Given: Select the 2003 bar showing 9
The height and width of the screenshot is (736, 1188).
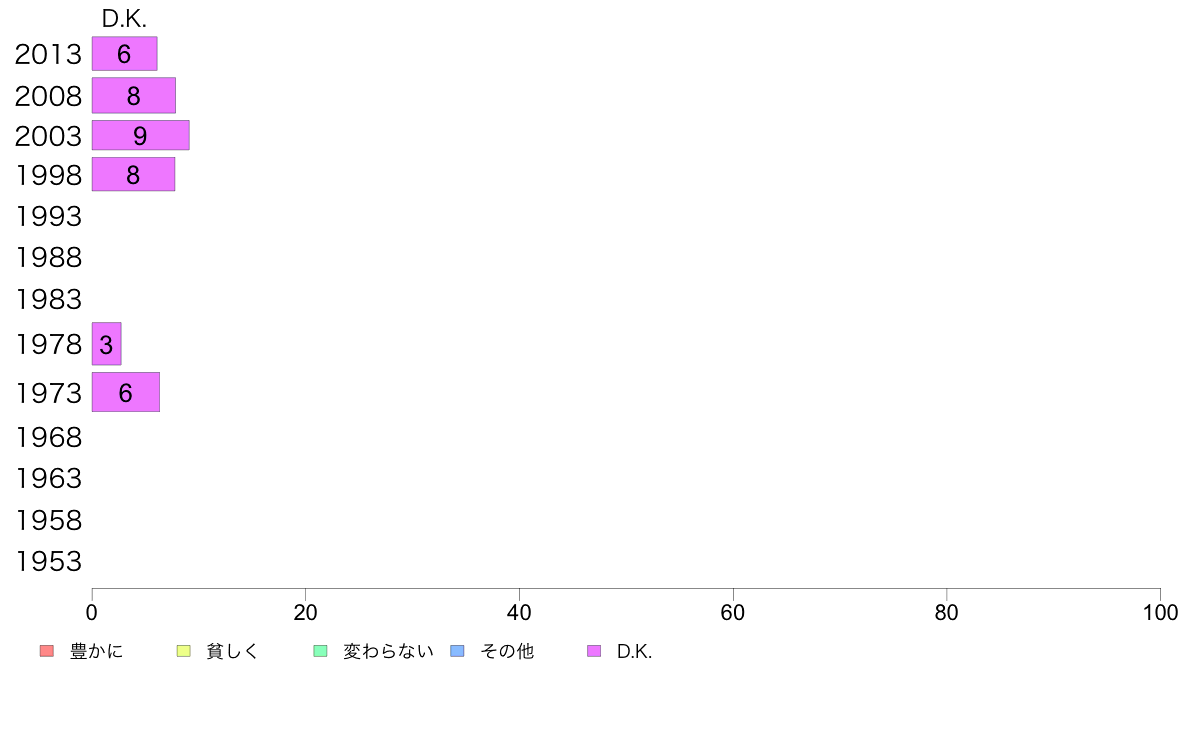Looking at the screenshot, I should (x=140, y=136).
